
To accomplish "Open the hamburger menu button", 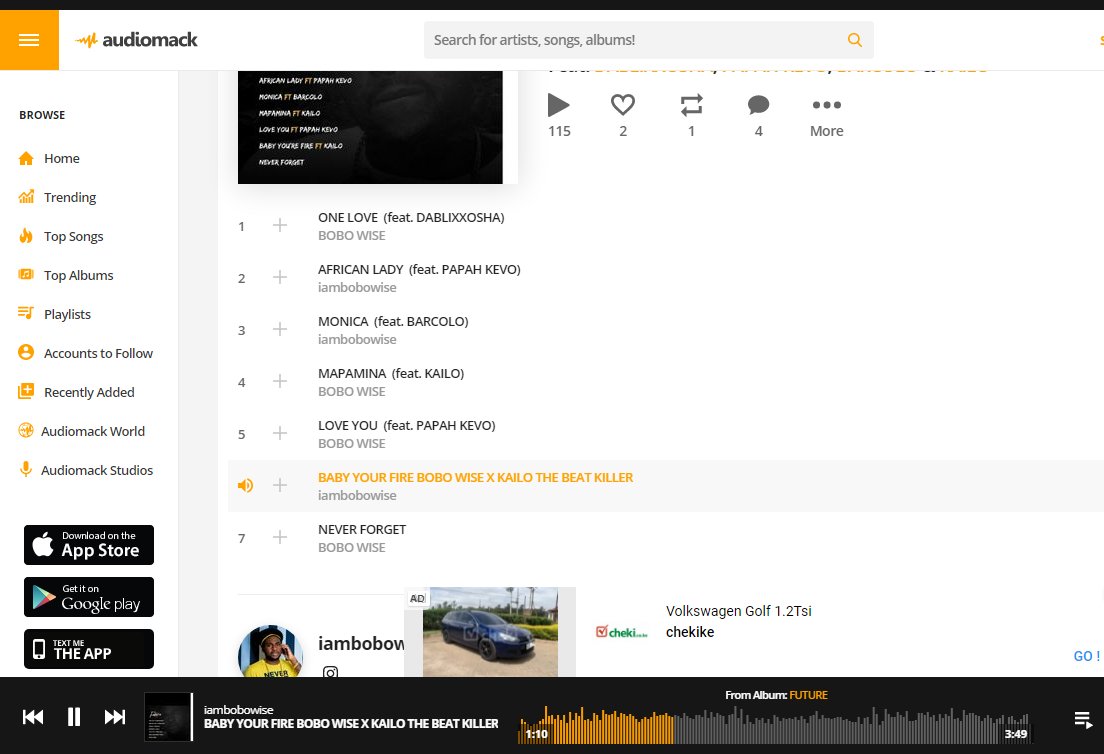I will pos(29,40).
